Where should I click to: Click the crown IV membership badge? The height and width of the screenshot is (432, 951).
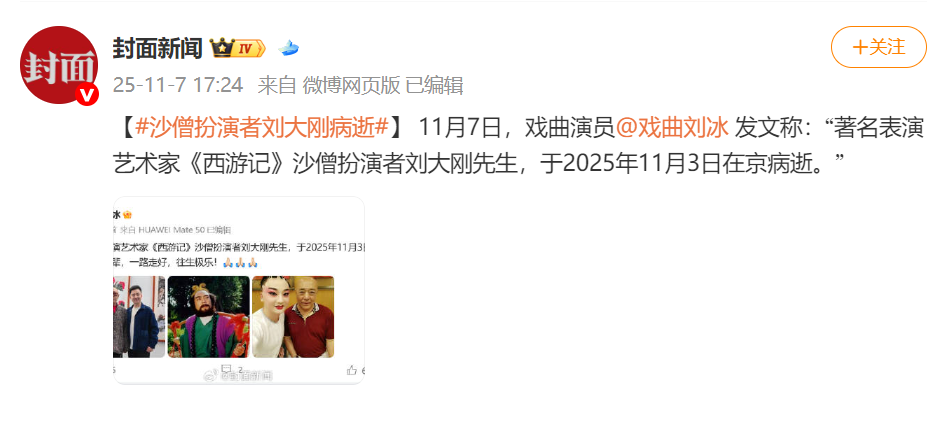(238, 47)
